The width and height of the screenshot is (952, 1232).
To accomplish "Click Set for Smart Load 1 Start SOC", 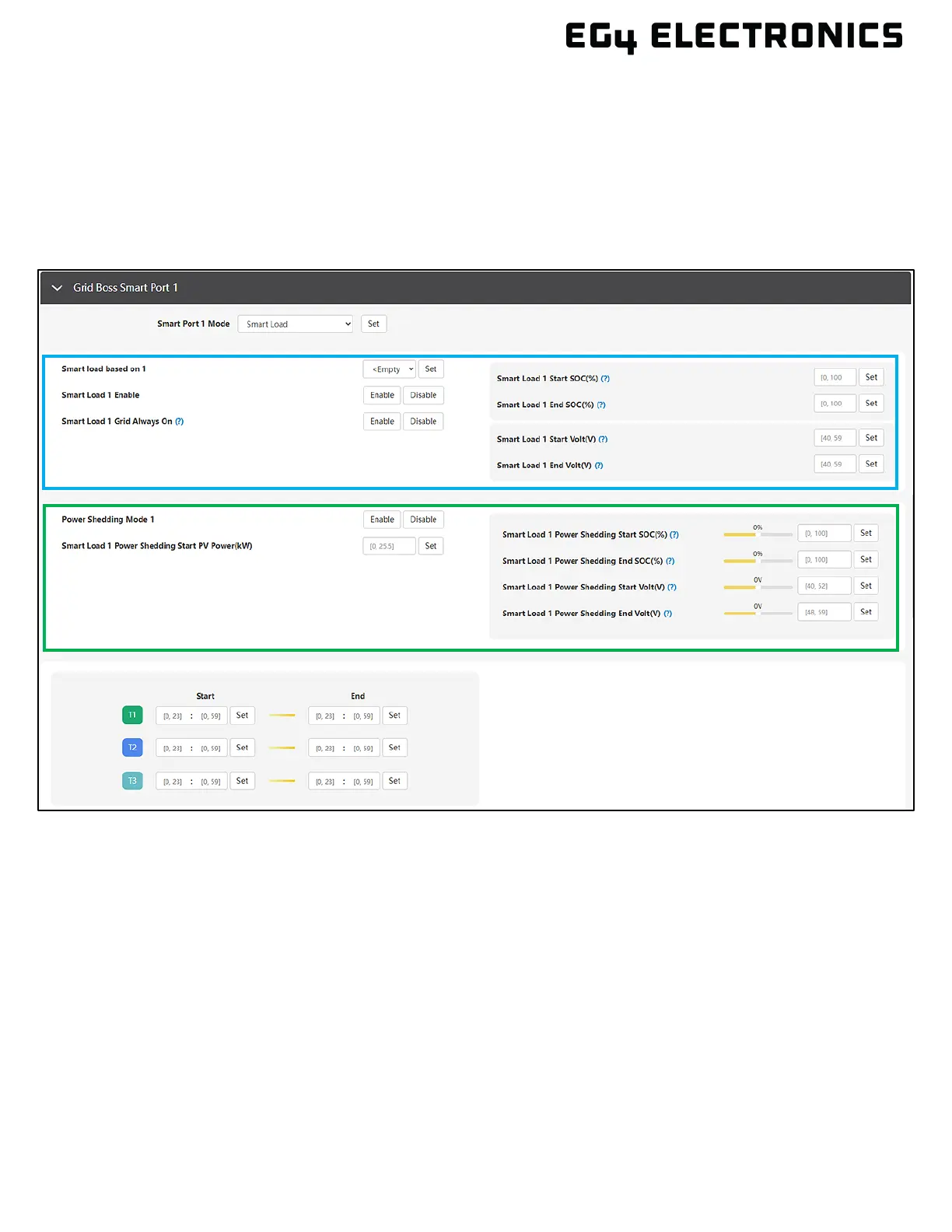I will coord(871,377).
